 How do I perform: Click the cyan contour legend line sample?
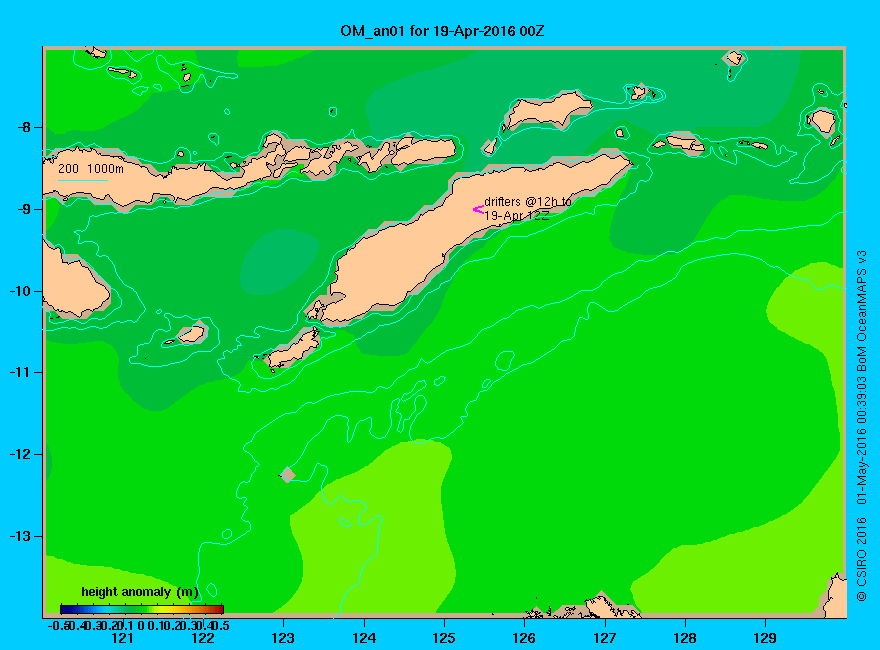[82, 180]
